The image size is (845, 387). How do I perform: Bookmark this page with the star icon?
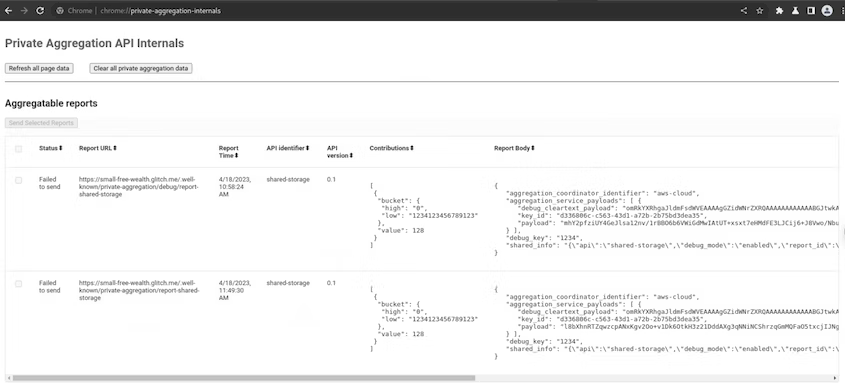[x=759, y=10]
